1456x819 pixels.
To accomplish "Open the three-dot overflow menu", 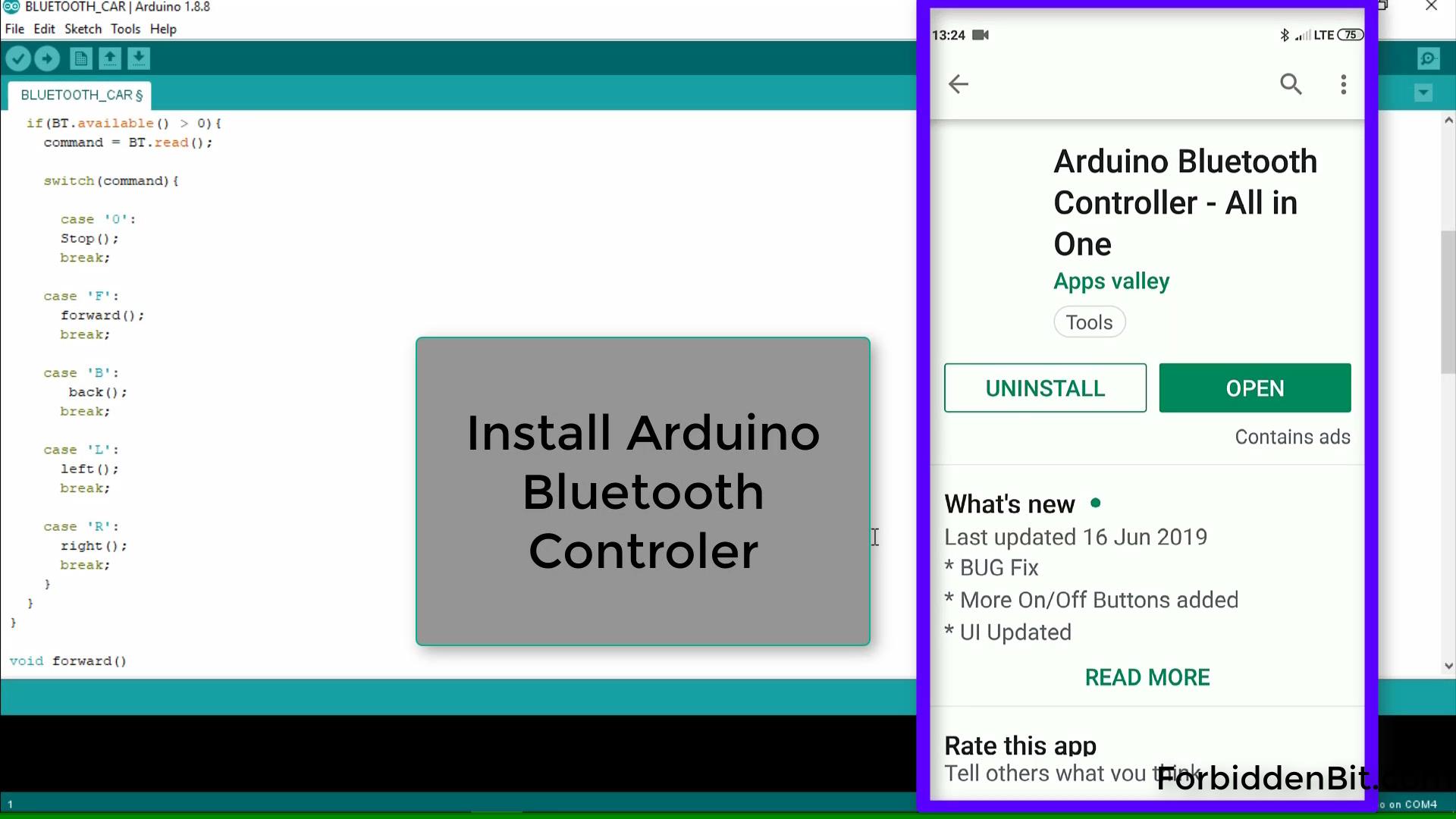I will click(x=1343, y=84).
